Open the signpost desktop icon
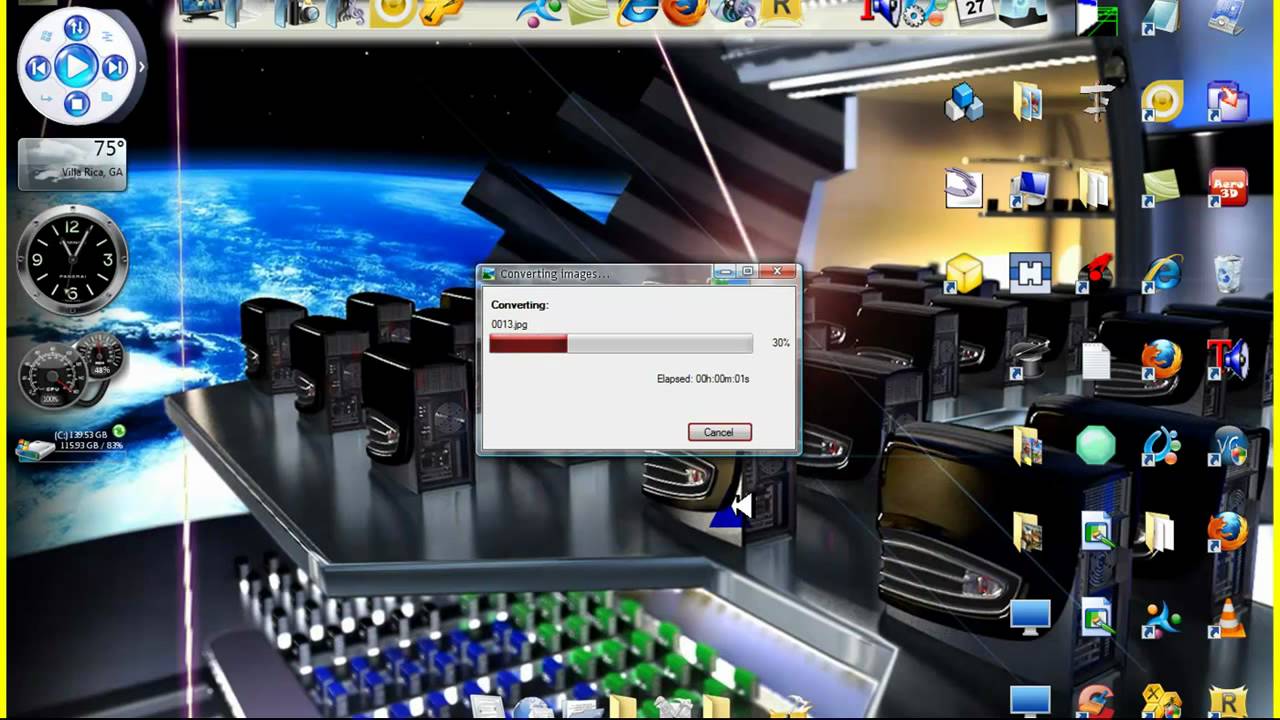1280x720 pixels. [1096, 101]
